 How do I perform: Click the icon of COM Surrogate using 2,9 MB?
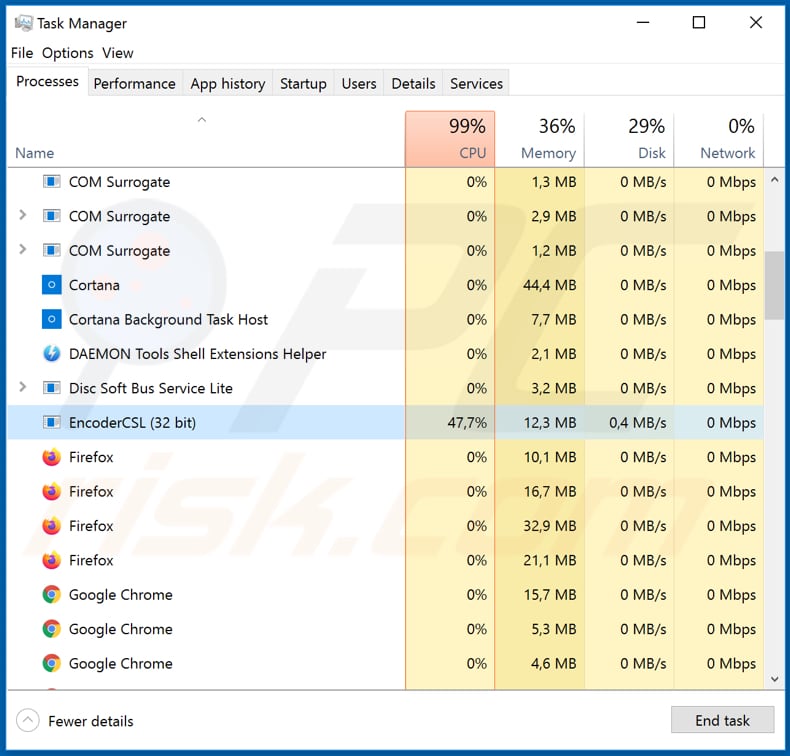[x=51, y=216]
